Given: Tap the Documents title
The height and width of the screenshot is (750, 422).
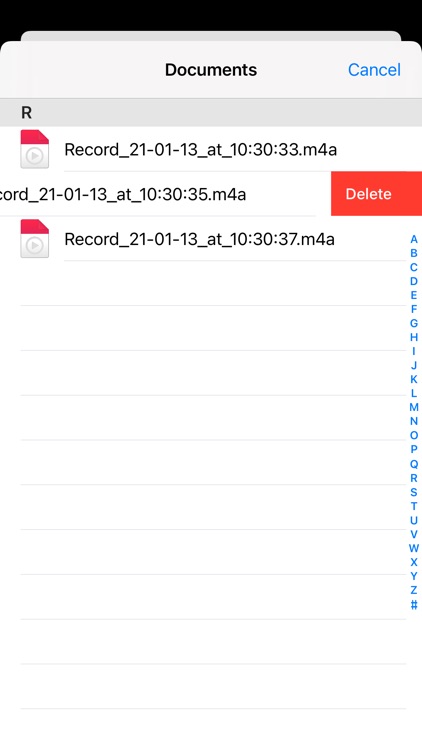Looking at the screenshot, I should pos(211,70).
